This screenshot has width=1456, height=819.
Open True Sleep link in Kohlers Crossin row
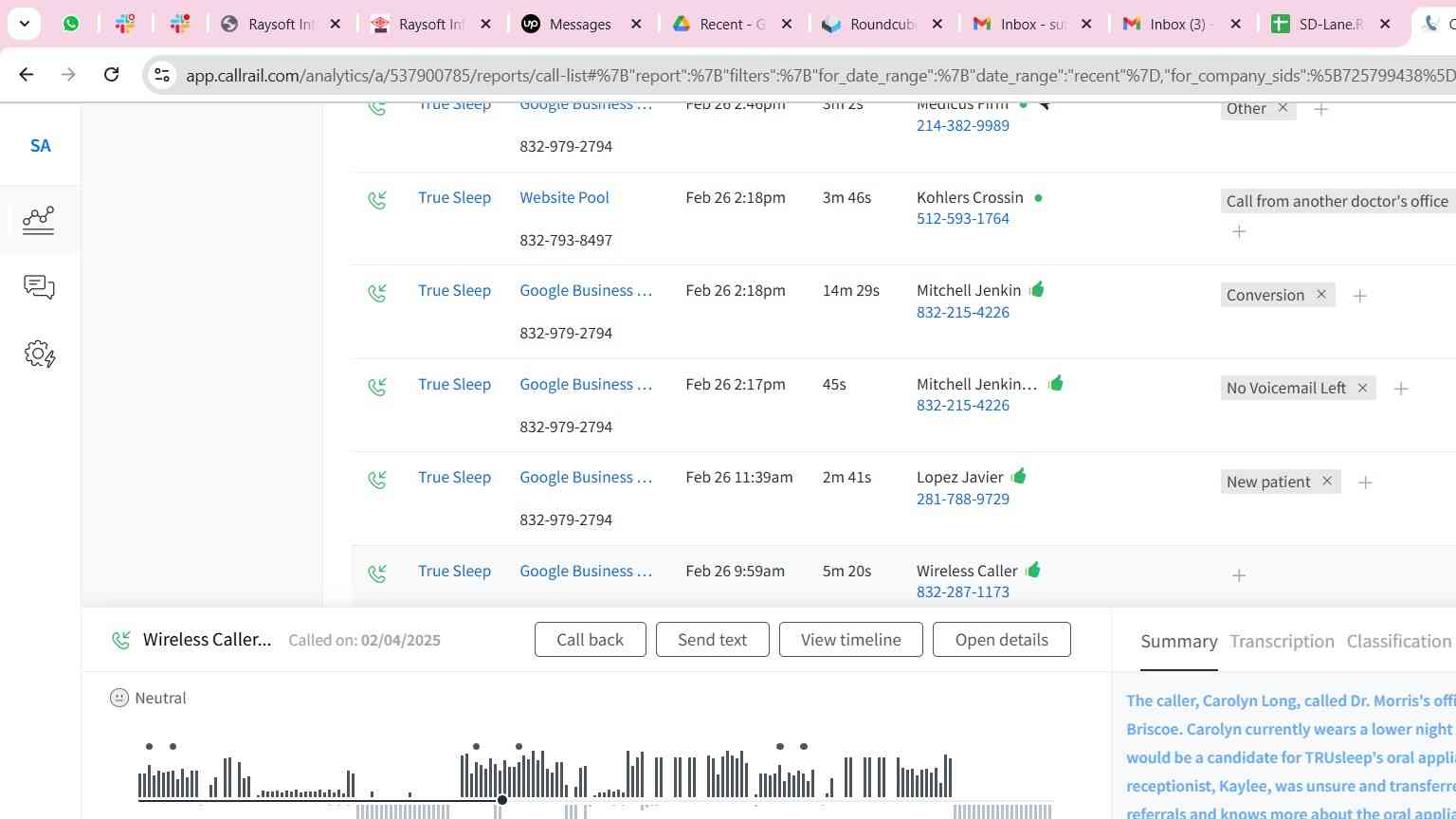[x=454, y=198]
